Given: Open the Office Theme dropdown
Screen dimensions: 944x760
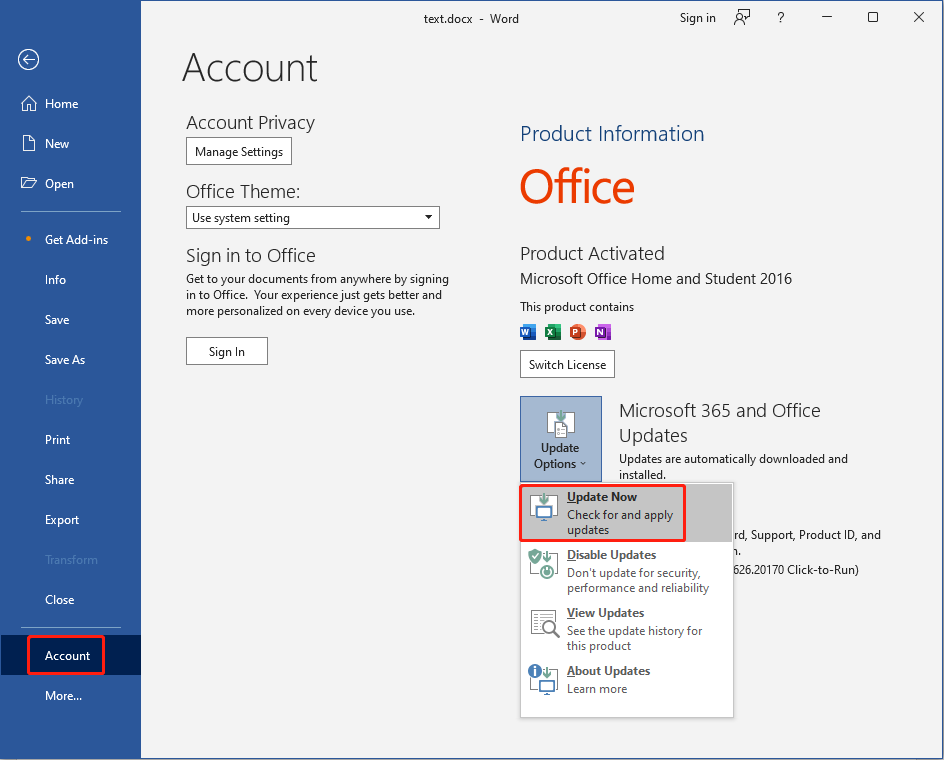Looking at the screenshot, I should point(312,217).
